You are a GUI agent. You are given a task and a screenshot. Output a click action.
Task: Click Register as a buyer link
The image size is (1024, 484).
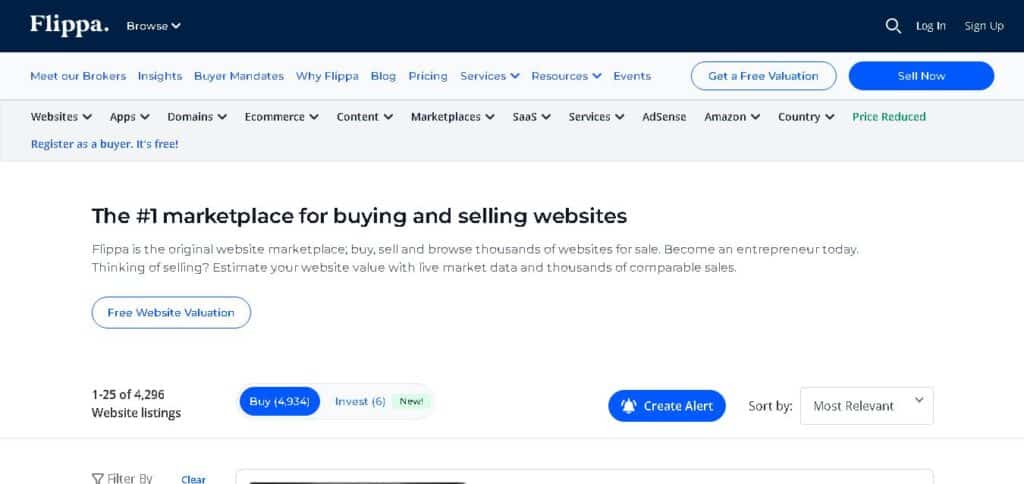104,144
